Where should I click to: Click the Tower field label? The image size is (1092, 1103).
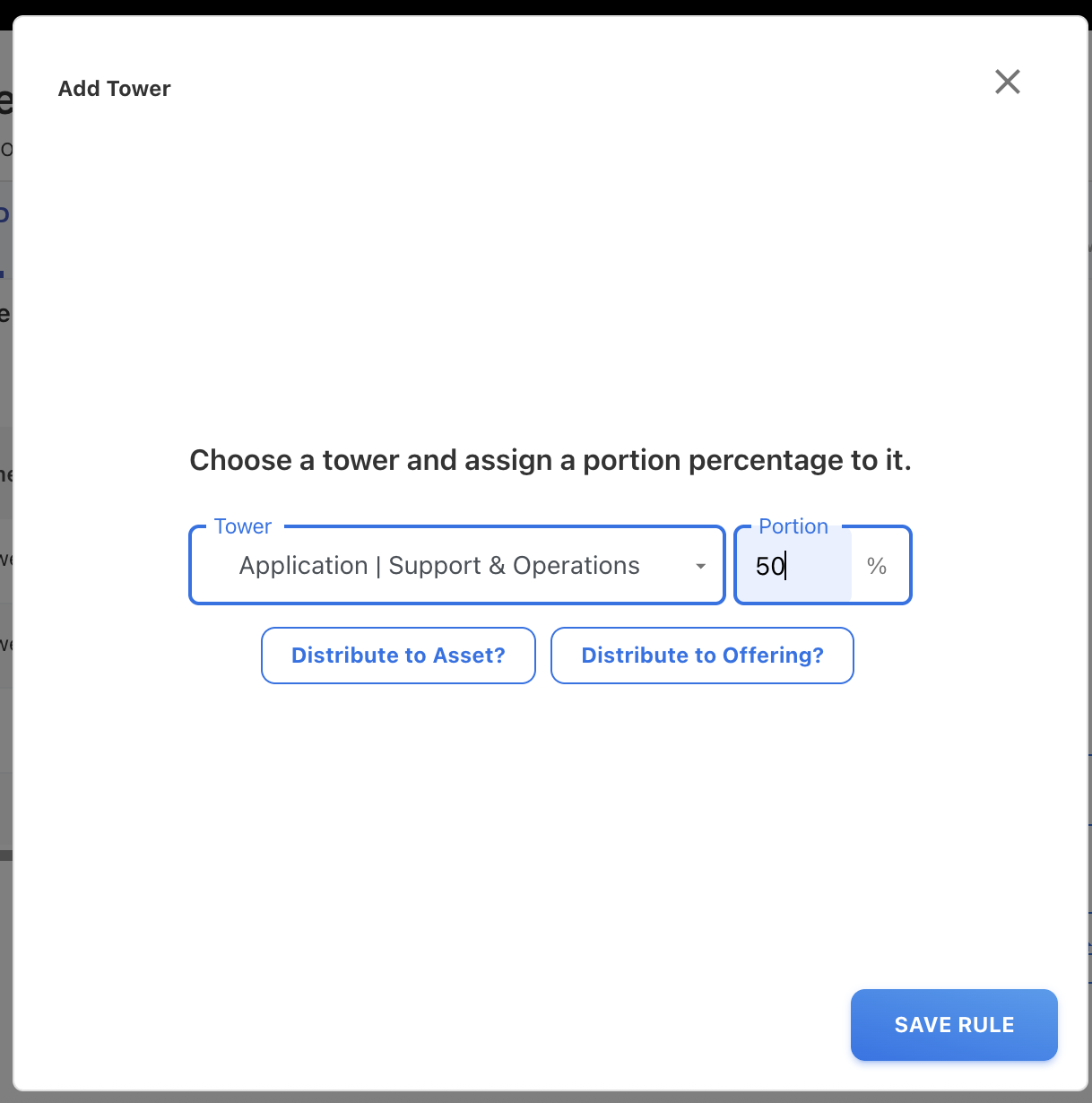click(x=243, y=526)
